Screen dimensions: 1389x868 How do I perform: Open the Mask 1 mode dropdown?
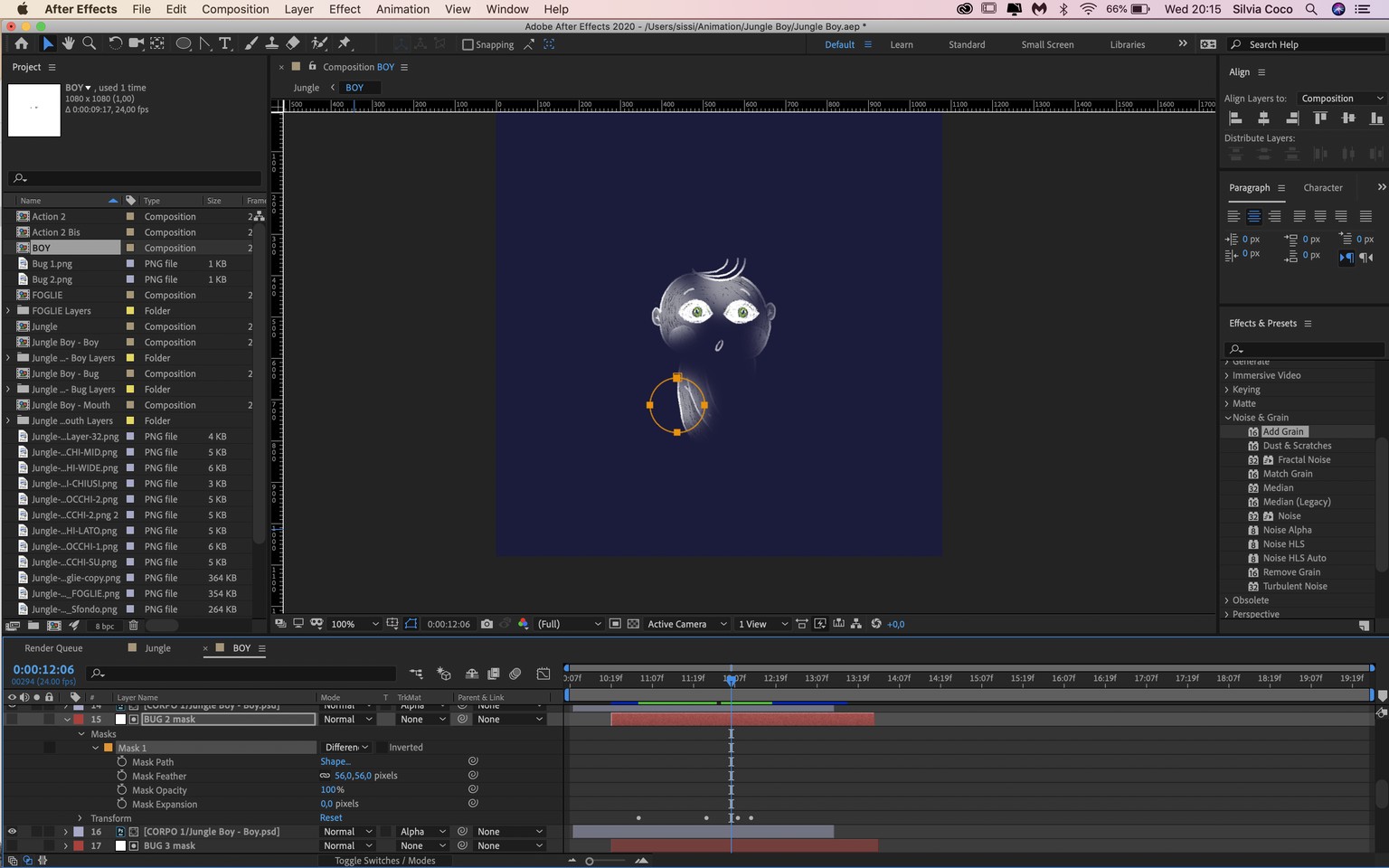point(346,748)
